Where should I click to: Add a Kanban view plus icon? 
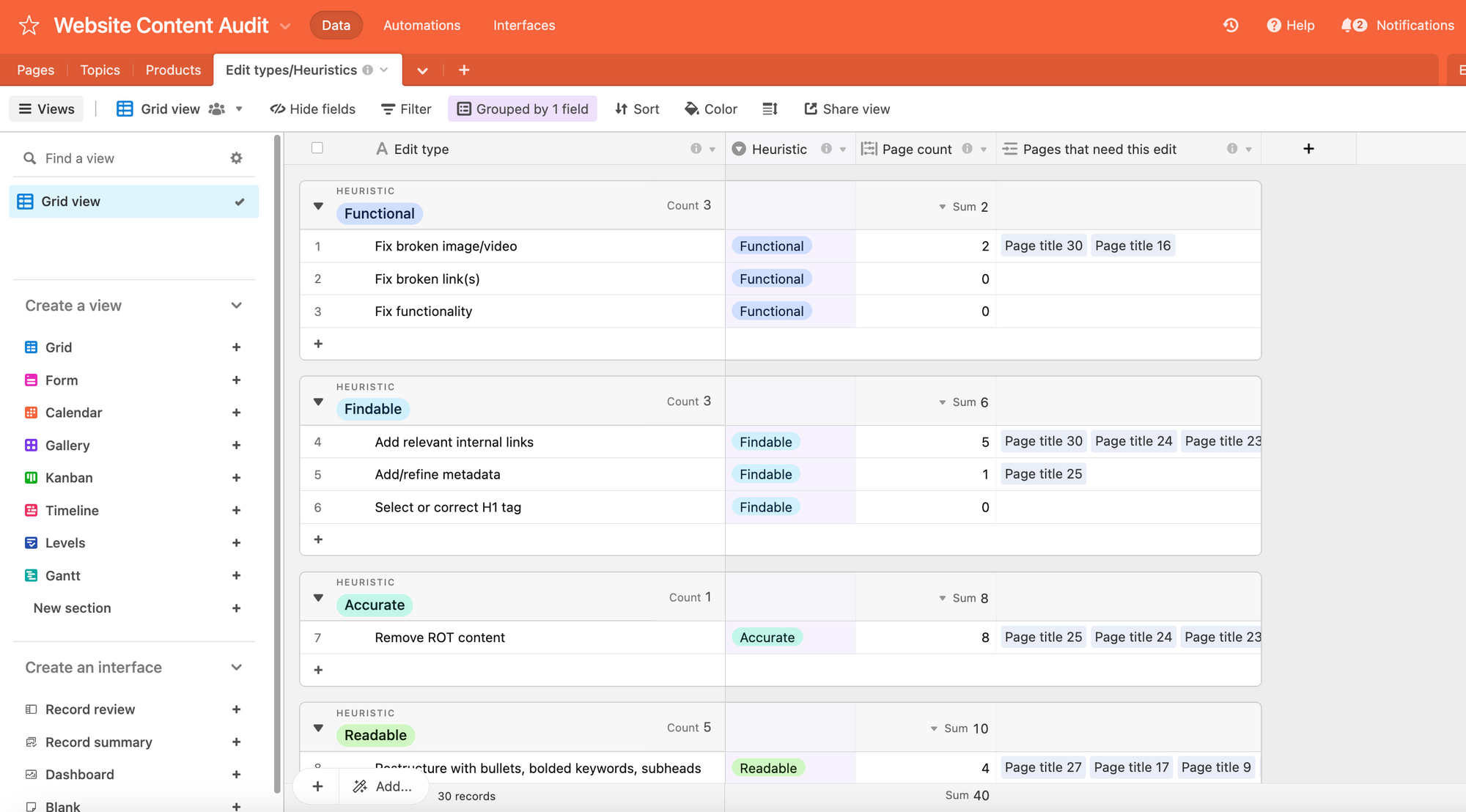click(x=236, y=478)
